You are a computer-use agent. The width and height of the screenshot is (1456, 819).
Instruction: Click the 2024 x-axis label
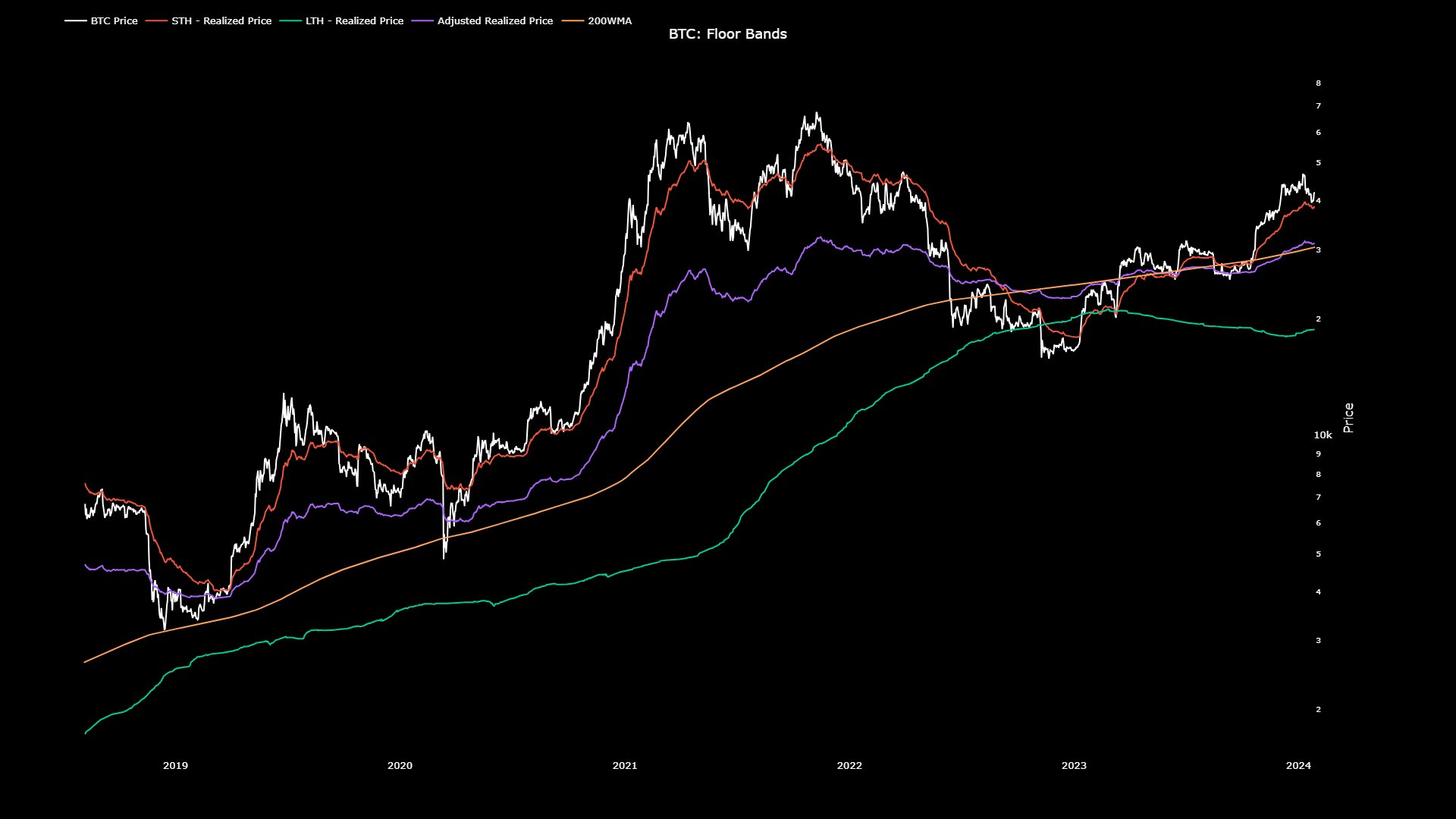[x=1298, y=766]
